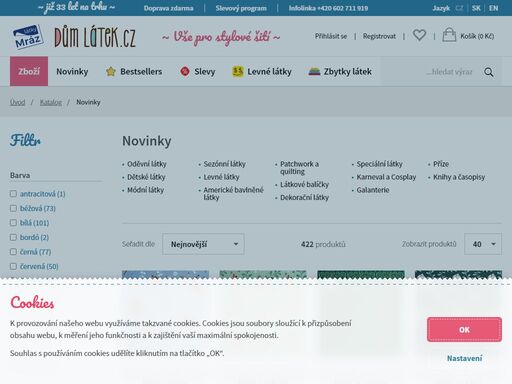Open the Nejnovější sort dropdown
The width and height of the screenshot is (512, 384).
(x=203, y=244)
